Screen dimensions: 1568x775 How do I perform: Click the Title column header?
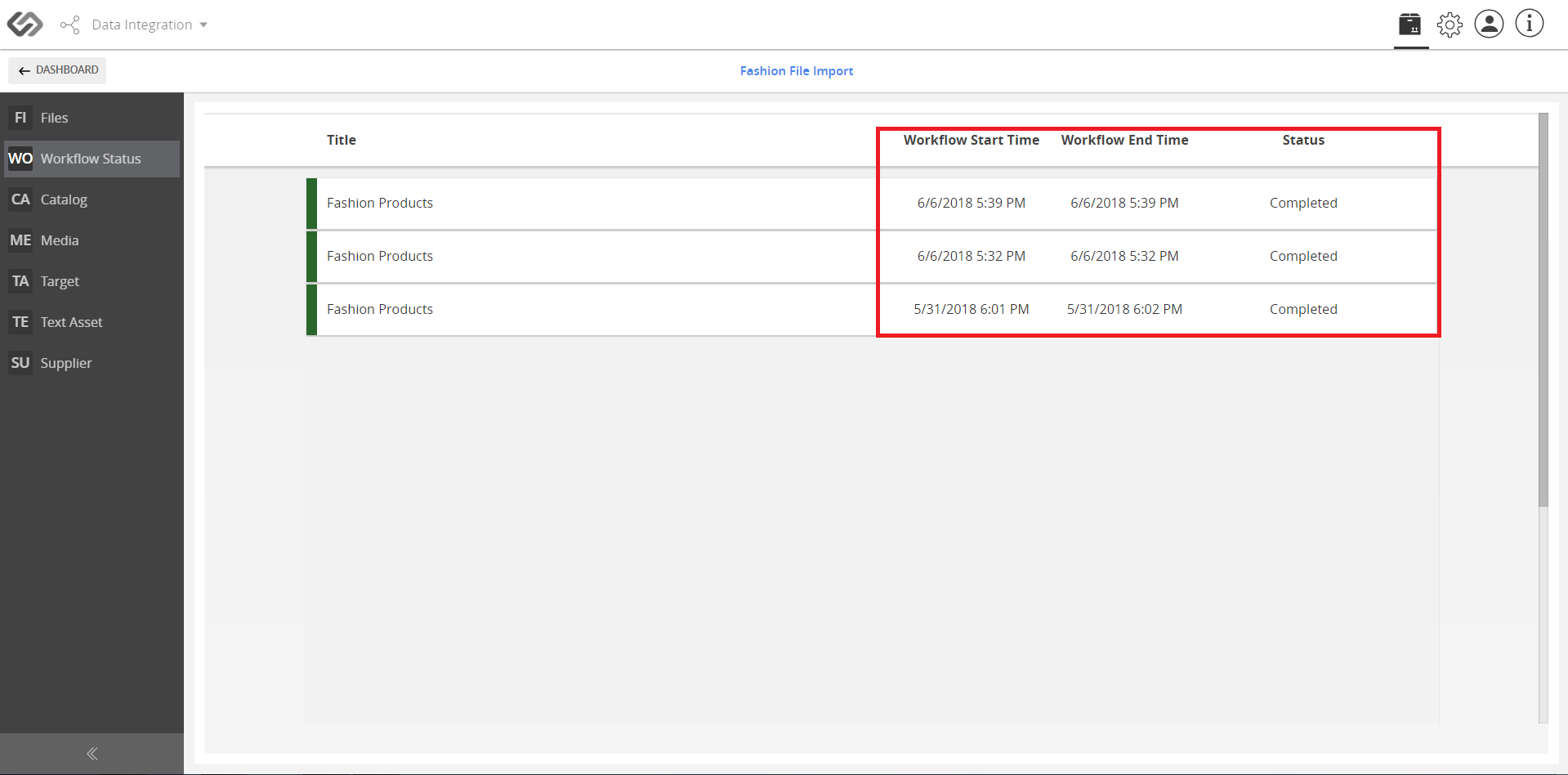click(x=342, y=140)
